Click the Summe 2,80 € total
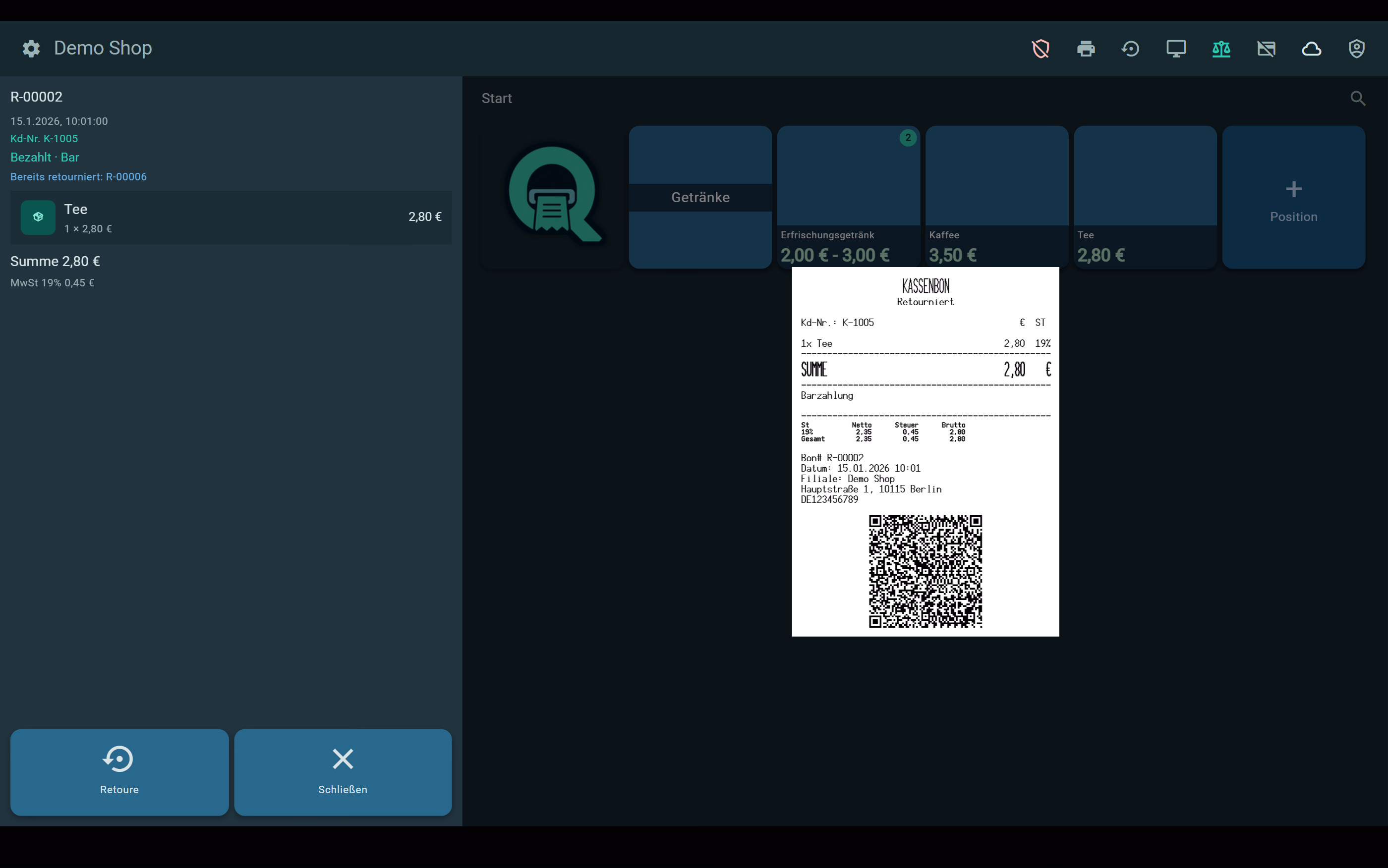Screen dimensions: 1388x868 55,261
